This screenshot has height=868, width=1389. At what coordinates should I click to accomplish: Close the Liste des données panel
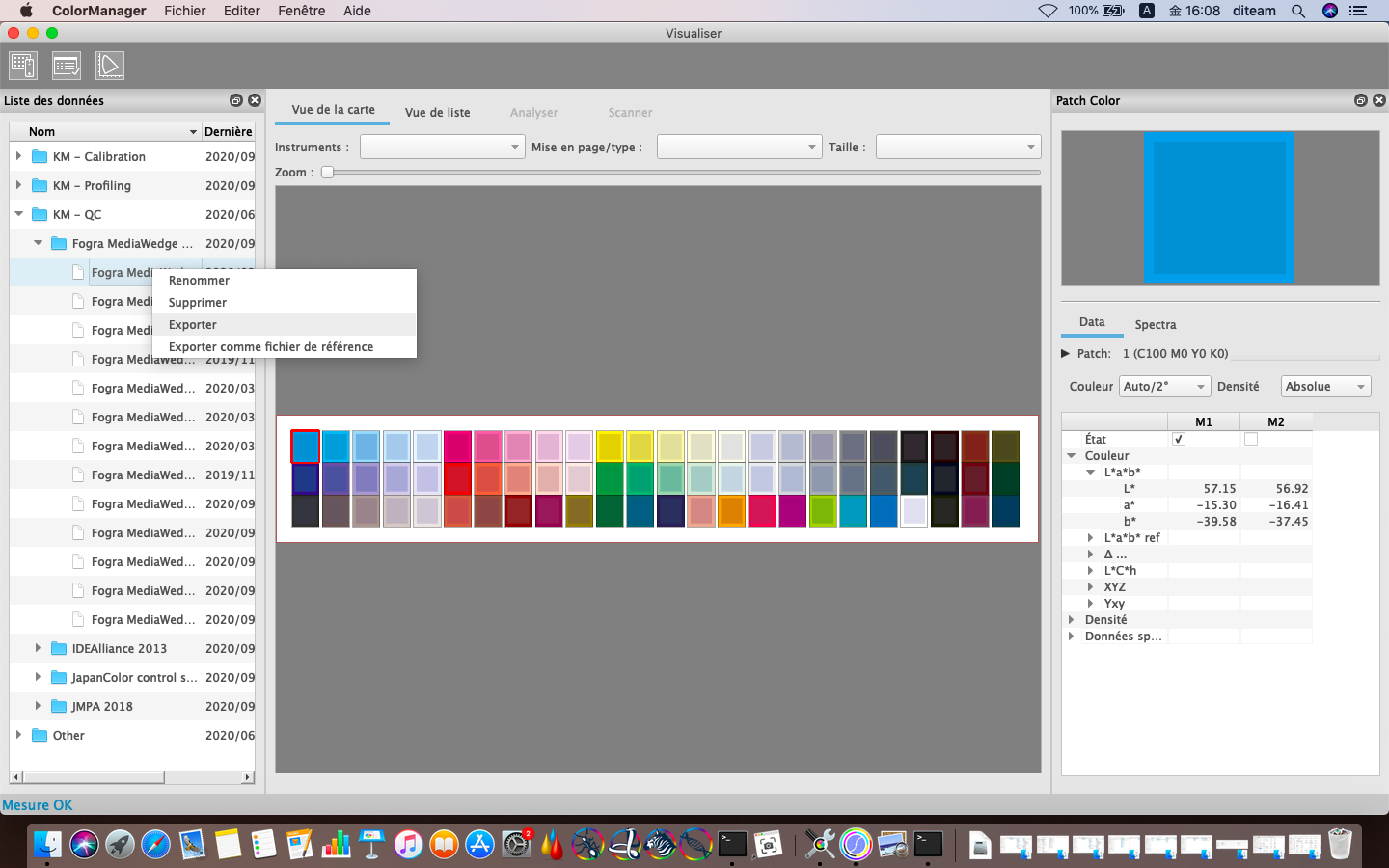point(255,100)
